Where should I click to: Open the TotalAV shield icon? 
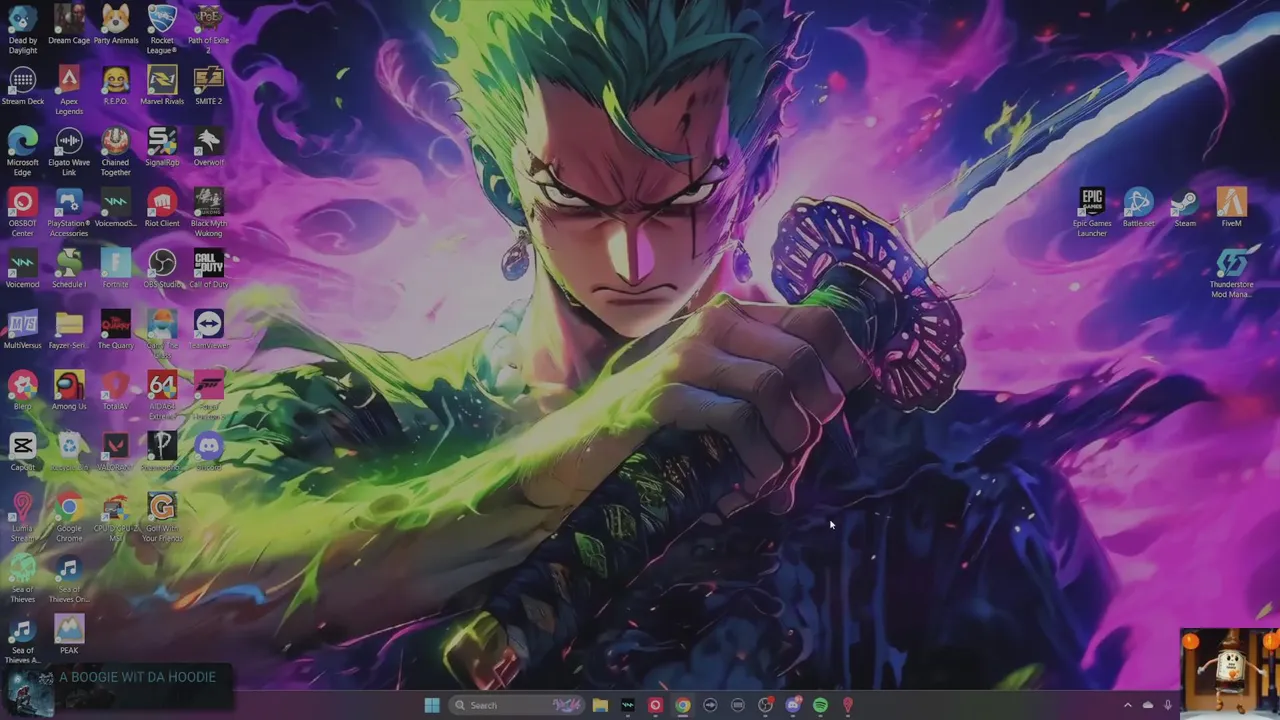click(115, 385)
